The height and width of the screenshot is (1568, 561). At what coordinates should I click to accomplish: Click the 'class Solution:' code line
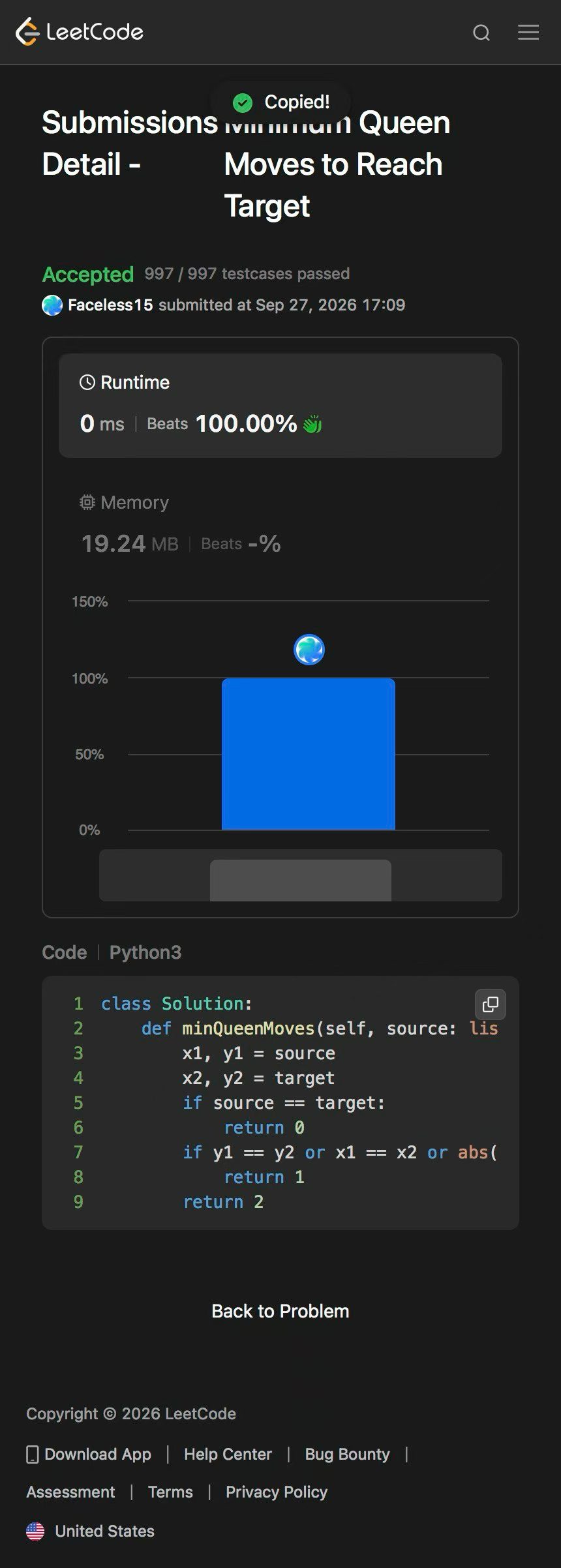point(177,1004)
